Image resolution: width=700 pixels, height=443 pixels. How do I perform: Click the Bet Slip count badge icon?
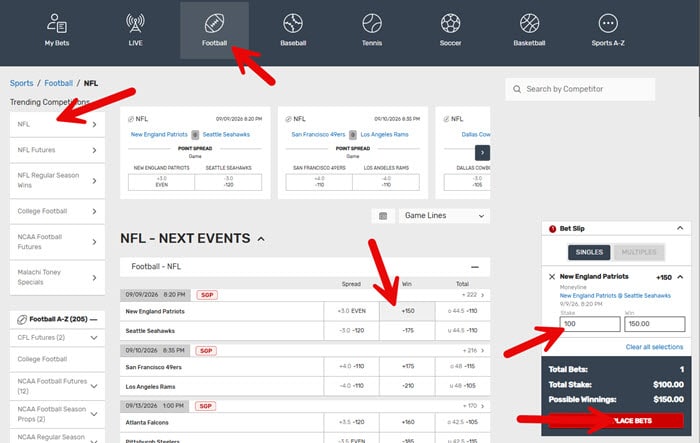pyautogui.click(x=552, y=229)
